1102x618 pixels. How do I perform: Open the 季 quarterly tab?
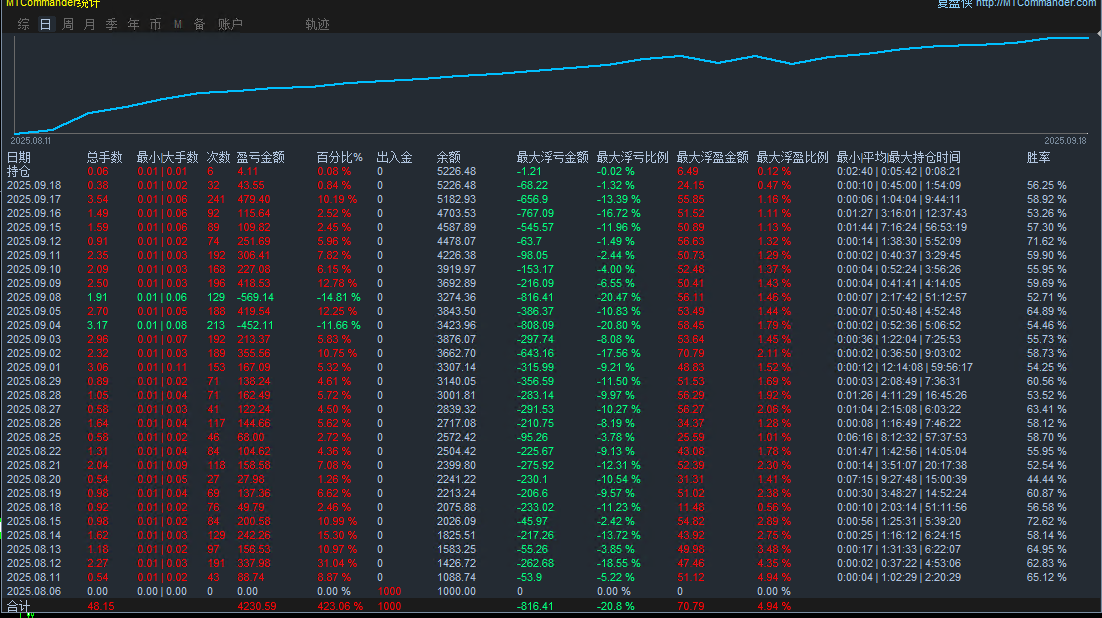(x=111, y=24)
